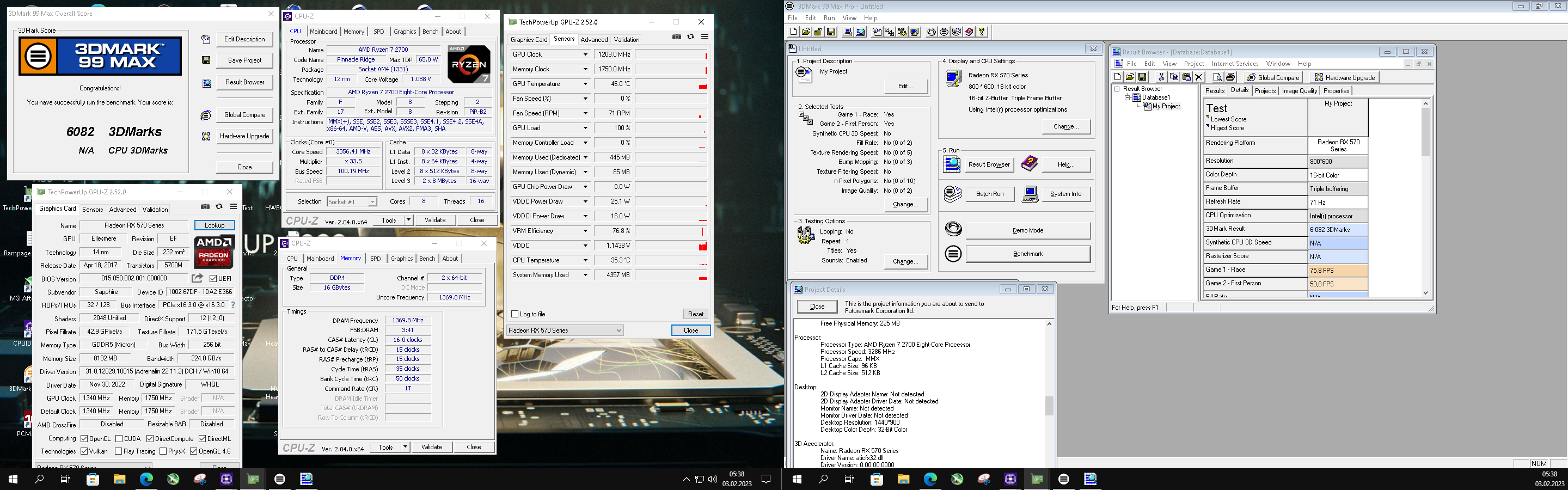The height and width of the screenshot is (490, 1568).
Task: Click Windows Start button on left taskbar
Action: pyautogui.click(x=13, y=479)
